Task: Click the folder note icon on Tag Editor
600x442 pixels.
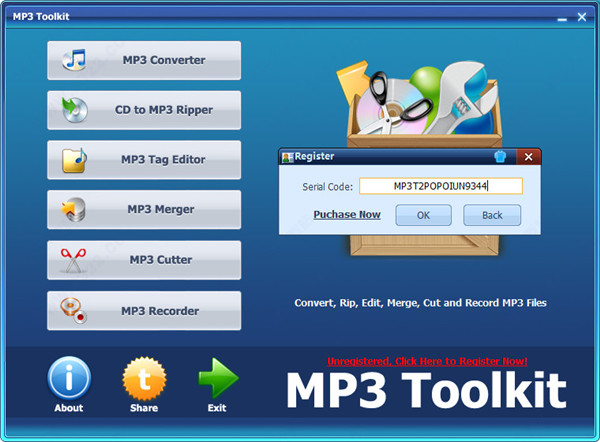Action: tap(75, 160)
